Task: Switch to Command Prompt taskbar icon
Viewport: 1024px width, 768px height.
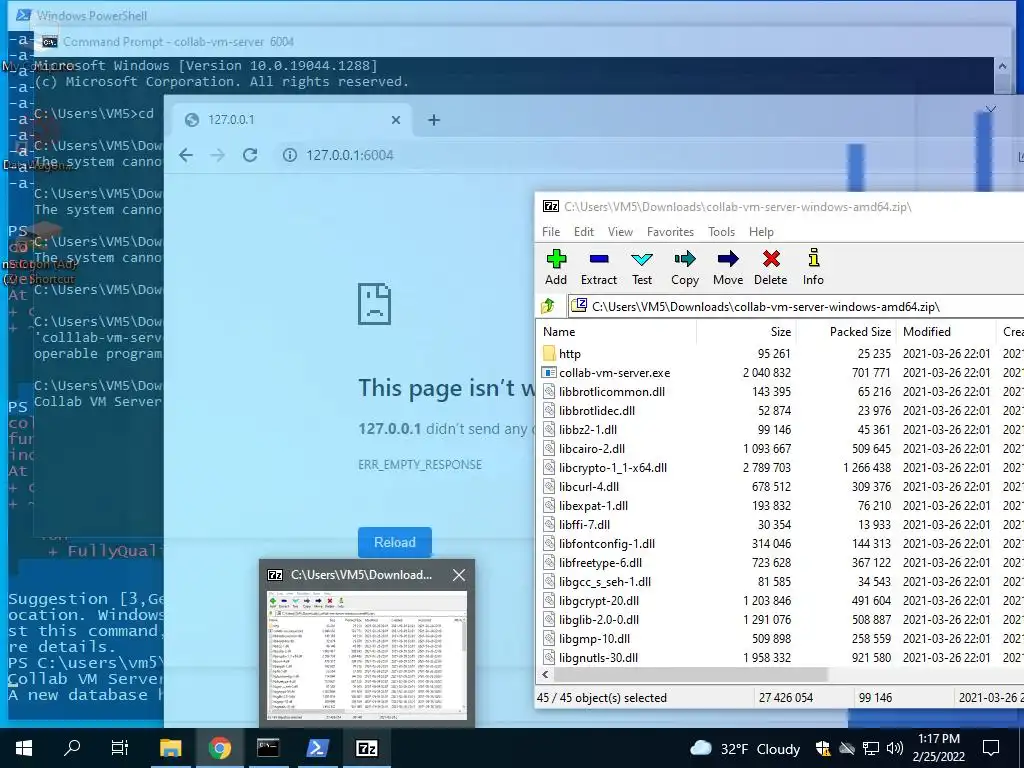Action: coord(268,748)
